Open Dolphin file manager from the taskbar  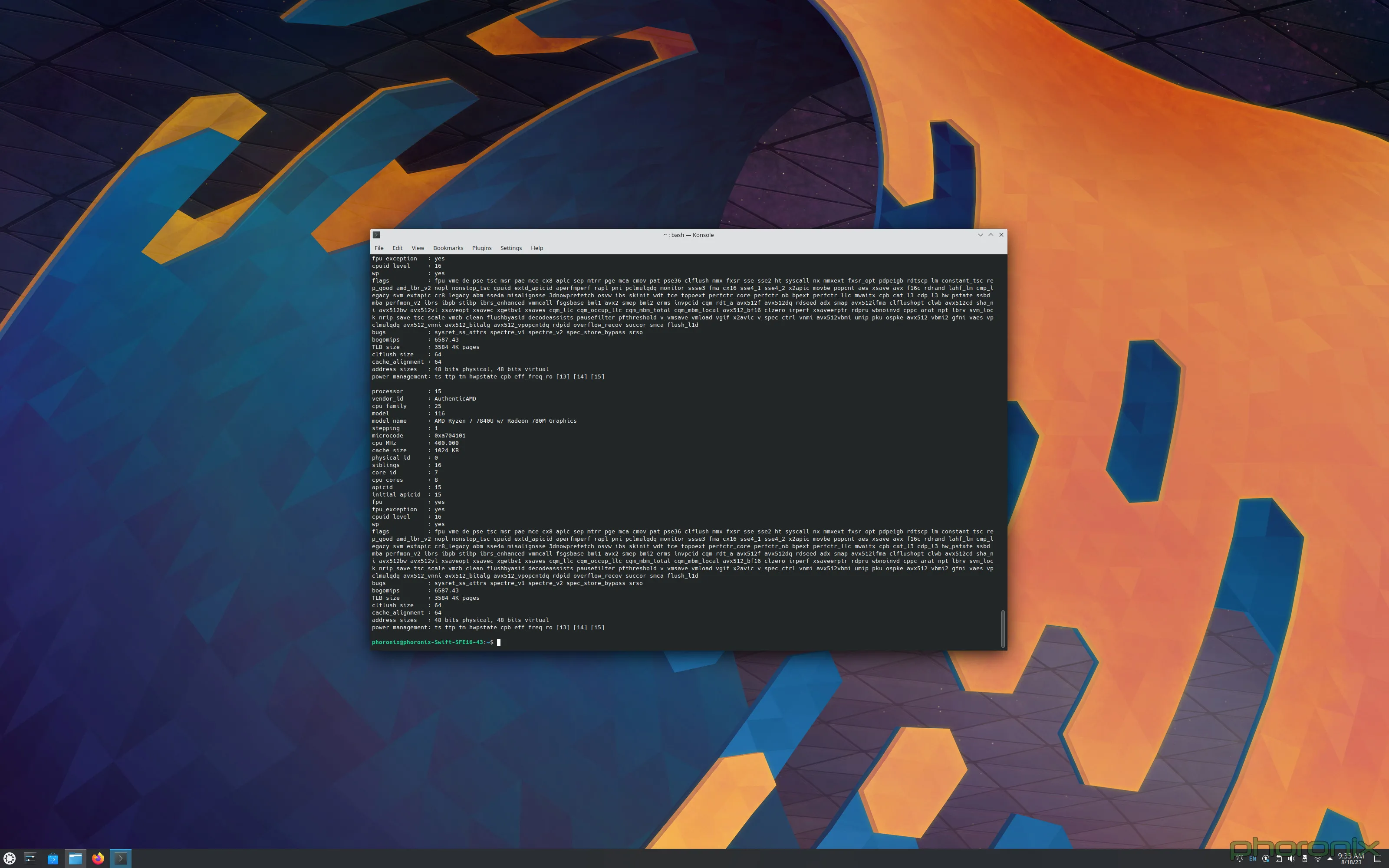(x=75, y=858)
